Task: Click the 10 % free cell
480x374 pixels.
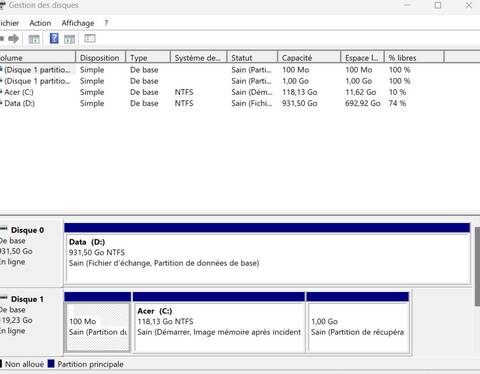Action: pos(397,92)
